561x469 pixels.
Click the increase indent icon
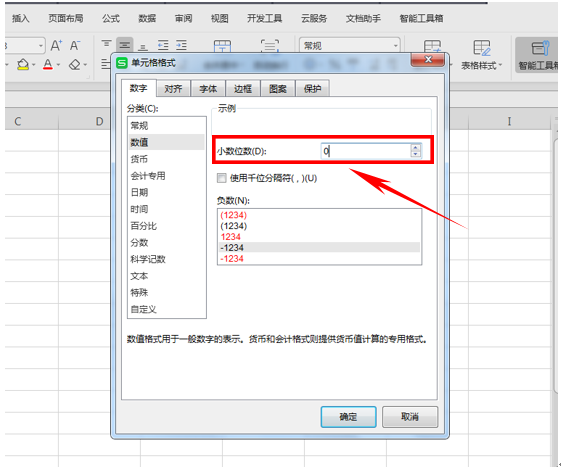181,45
